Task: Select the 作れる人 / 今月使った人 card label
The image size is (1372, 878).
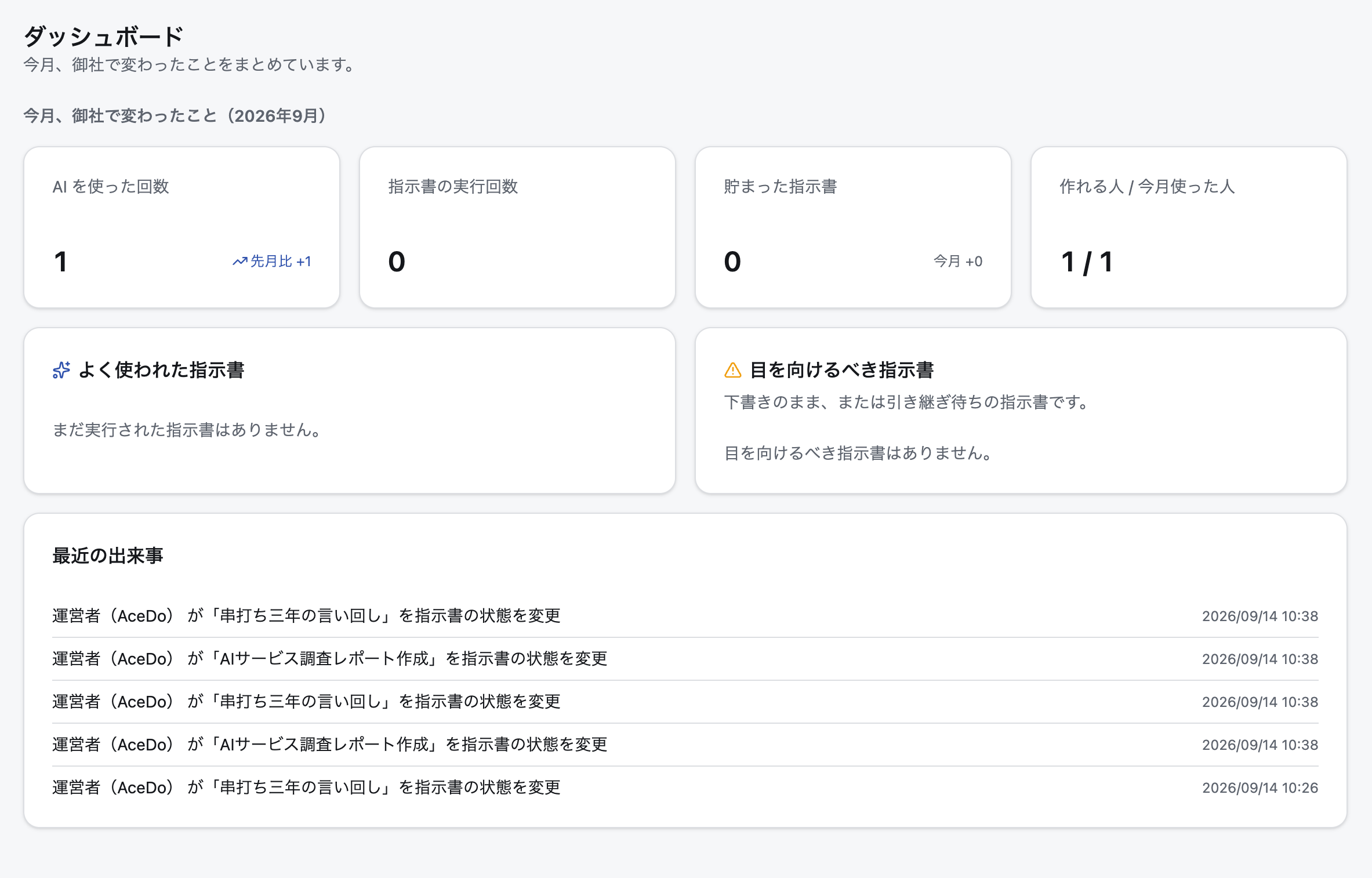Action: coord(1147,186)
